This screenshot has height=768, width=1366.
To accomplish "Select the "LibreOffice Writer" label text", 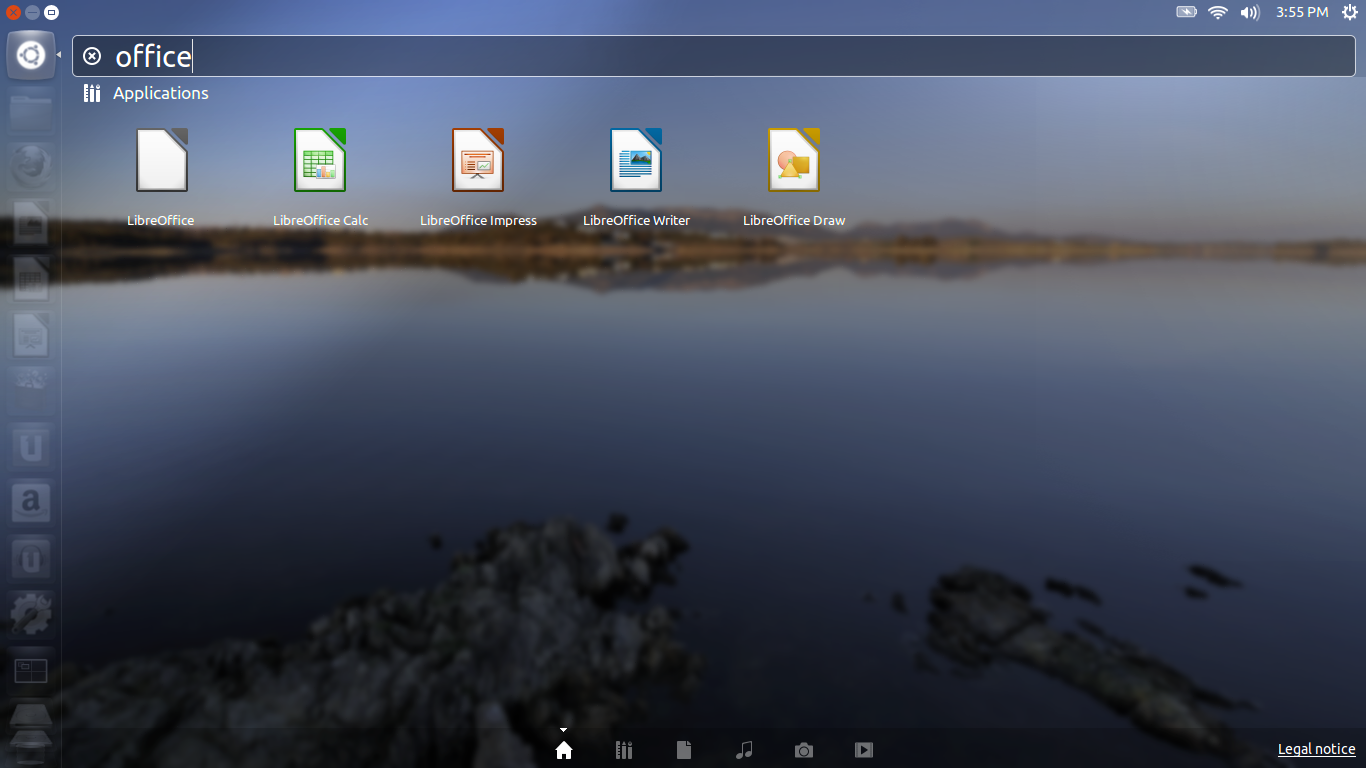I will tap(636, 220).
